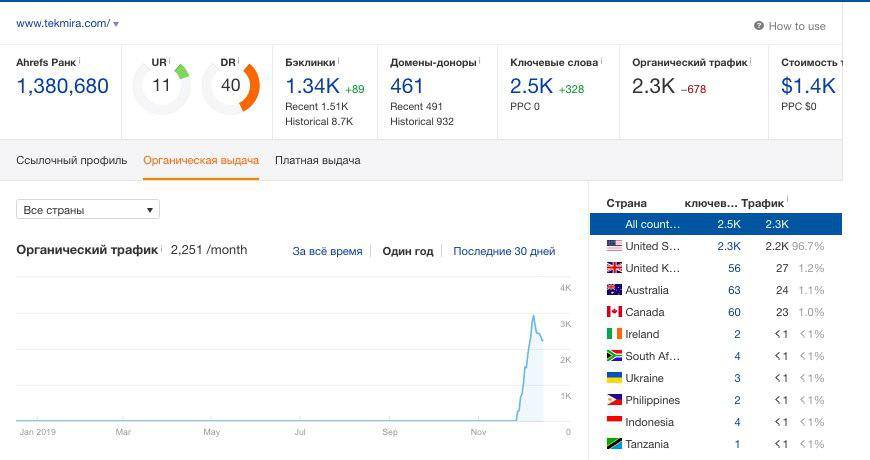The image size is (870, 460).
Task: Click Recent 1.51K backlinks text
Action: pyautogui.click(x=317, y=107)
